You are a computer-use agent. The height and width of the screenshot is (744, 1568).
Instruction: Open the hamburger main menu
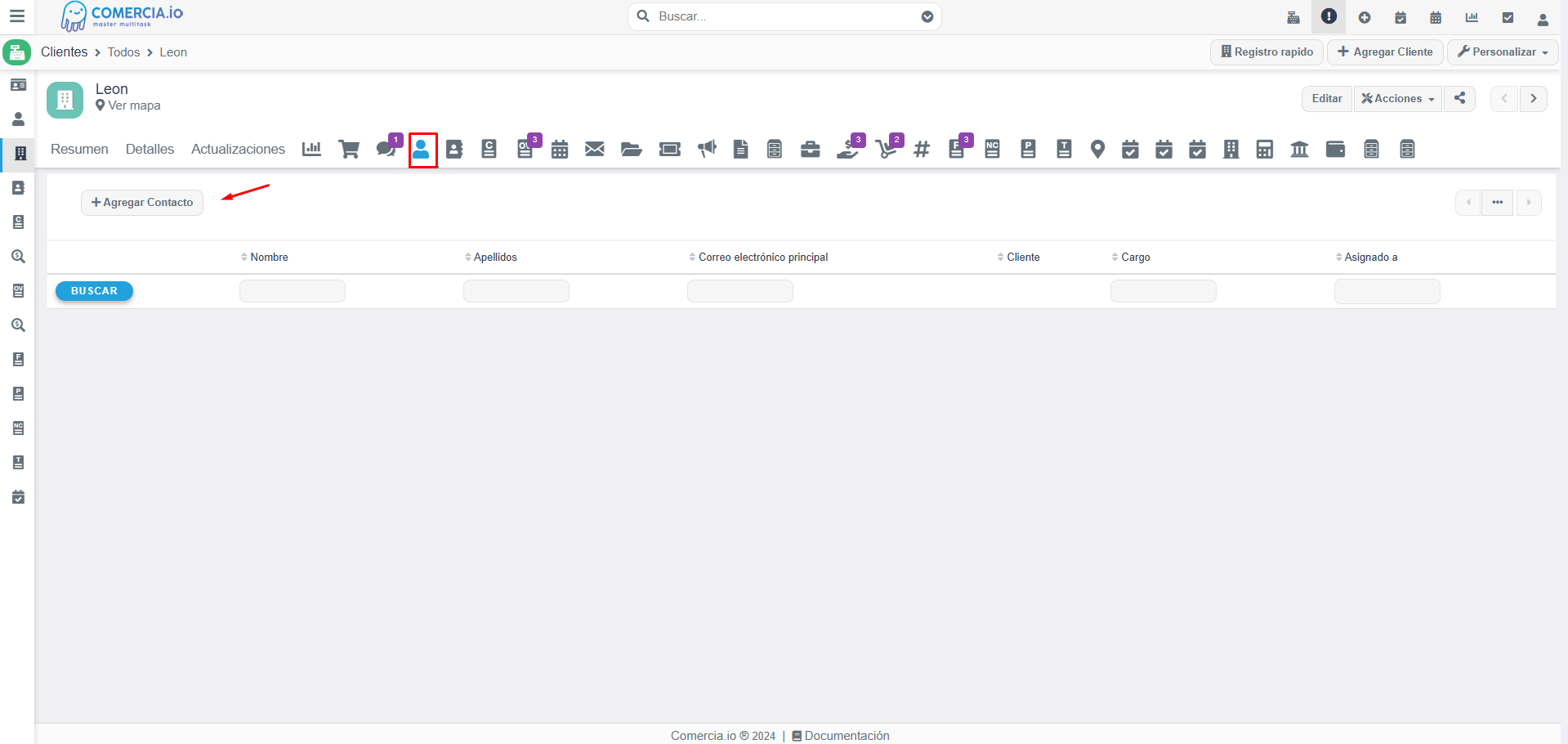click(x=17, y=16)
